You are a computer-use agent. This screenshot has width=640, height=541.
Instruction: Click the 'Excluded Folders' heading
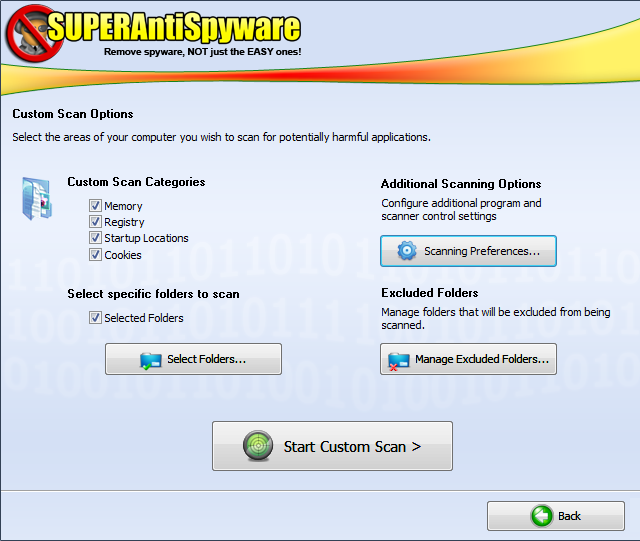tap(429, 293)
